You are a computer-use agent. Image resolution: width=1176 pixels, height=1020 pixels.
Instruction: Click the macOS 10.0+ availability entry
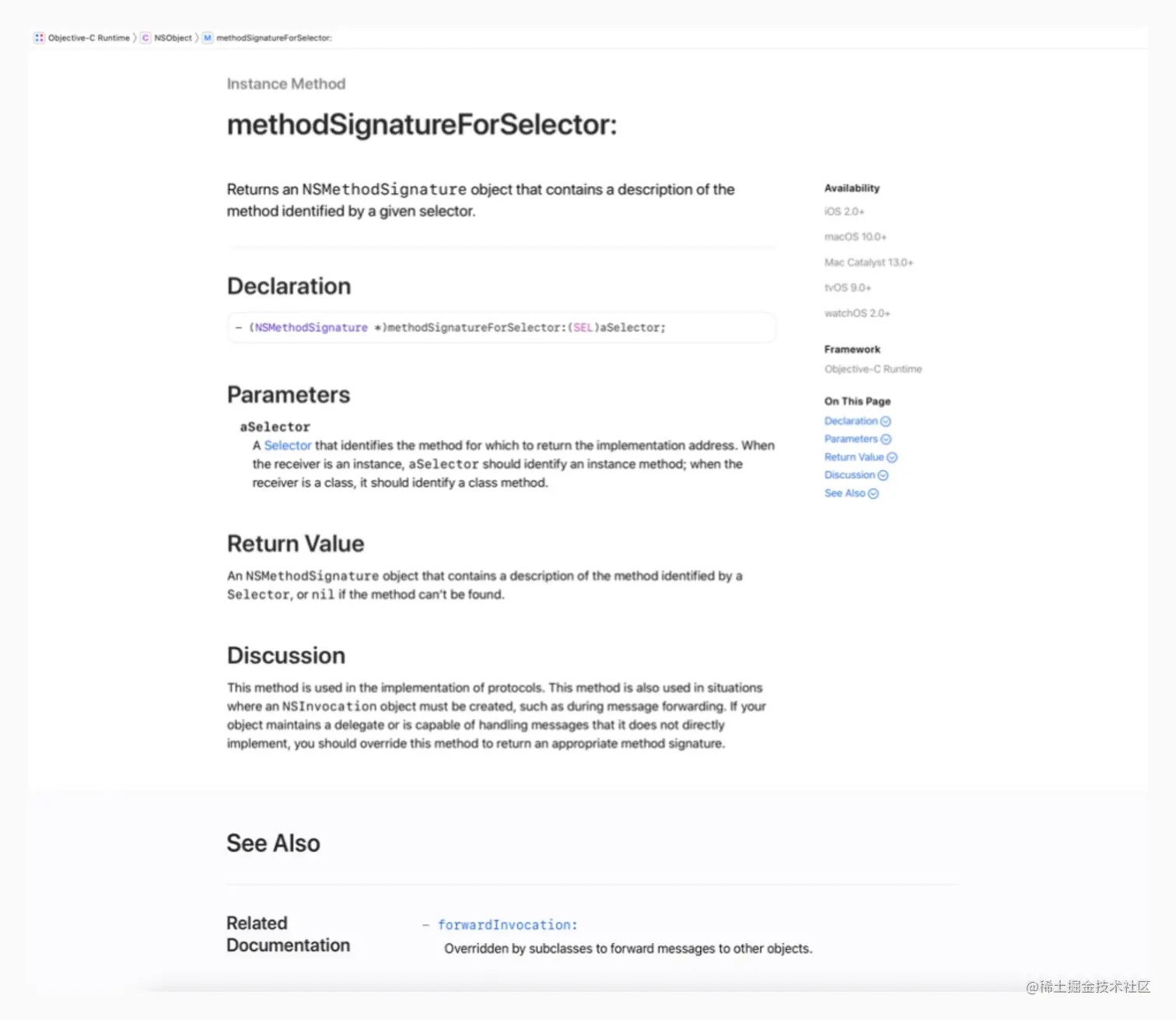[856, 237]
